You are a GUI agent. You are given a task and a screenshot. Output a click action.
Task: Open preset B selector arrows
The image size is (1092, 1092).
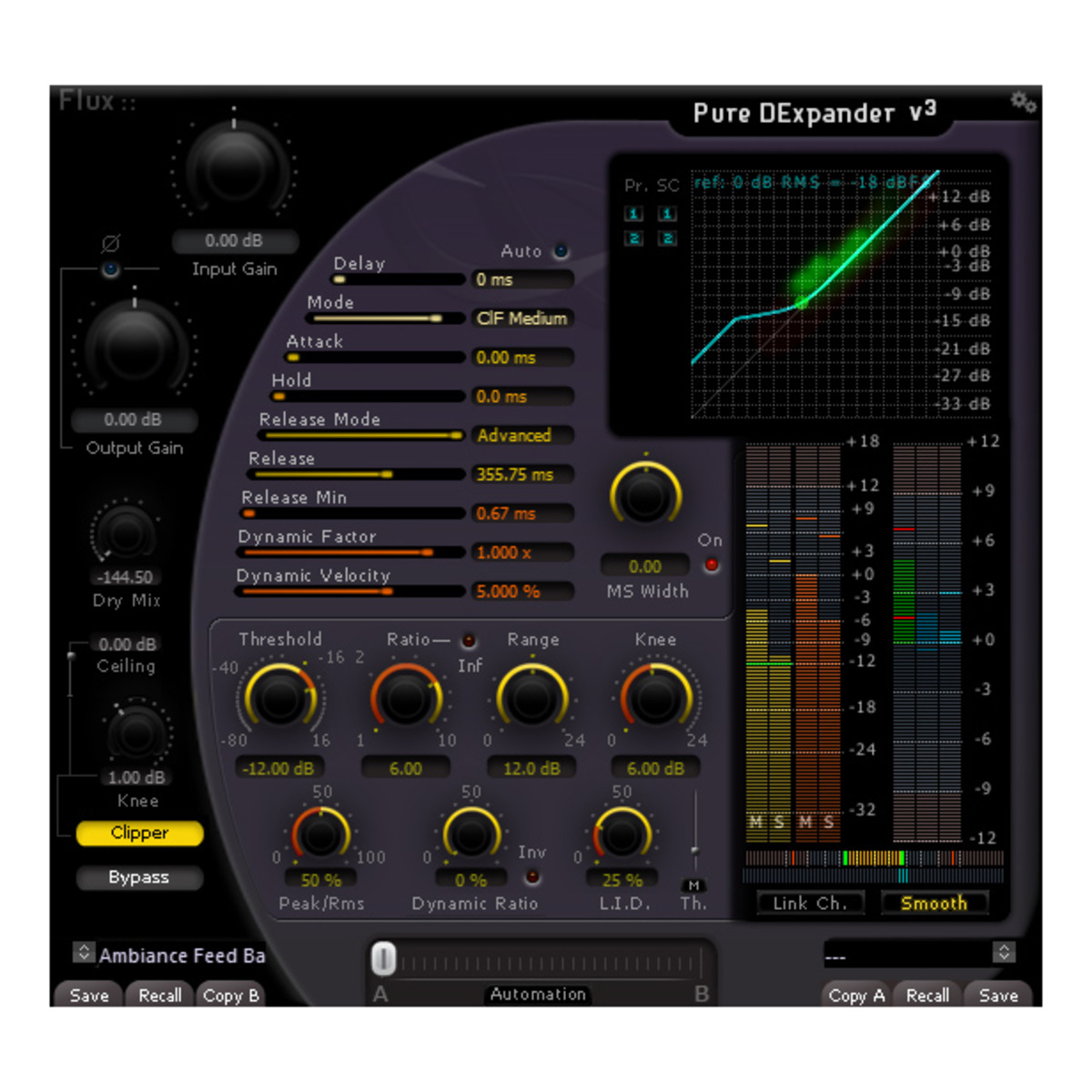tap(1004, 953)
